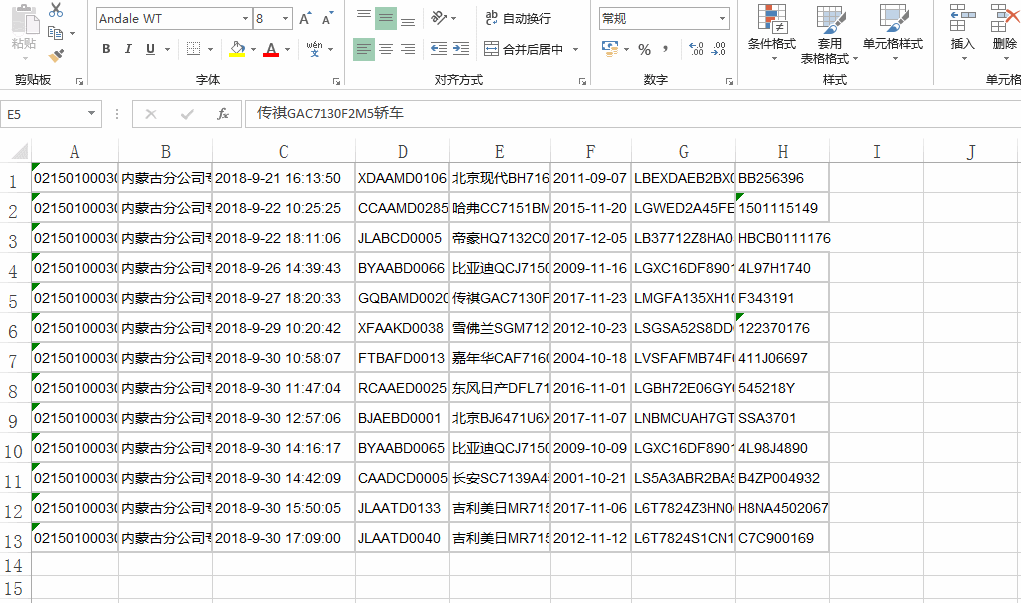1021x603 pixels.
Task: Click the Delete cells (删除) button
Action: (1004, 32)
